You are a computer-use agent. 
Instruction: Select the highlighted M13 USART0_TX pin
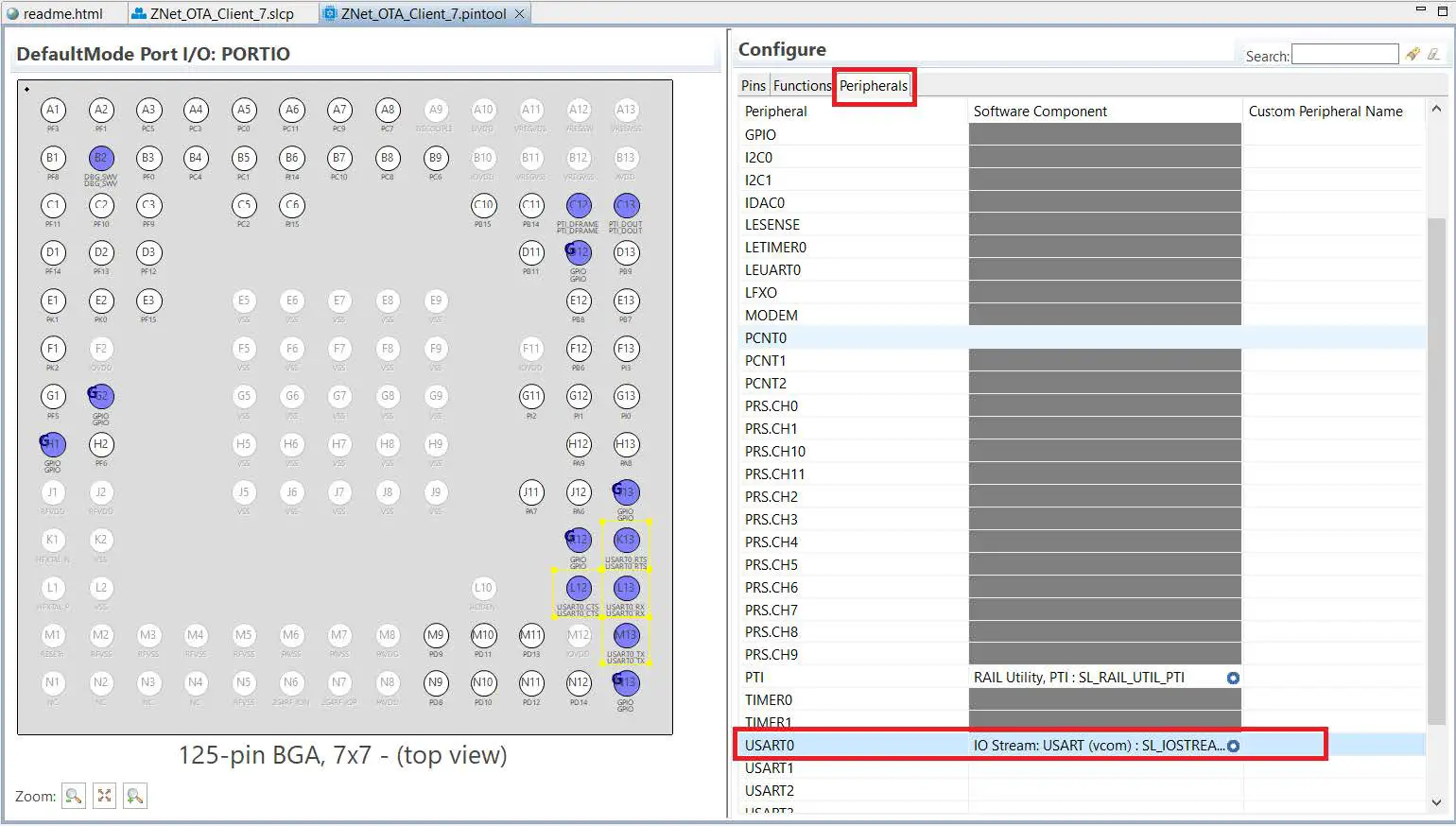click(625, 635)
